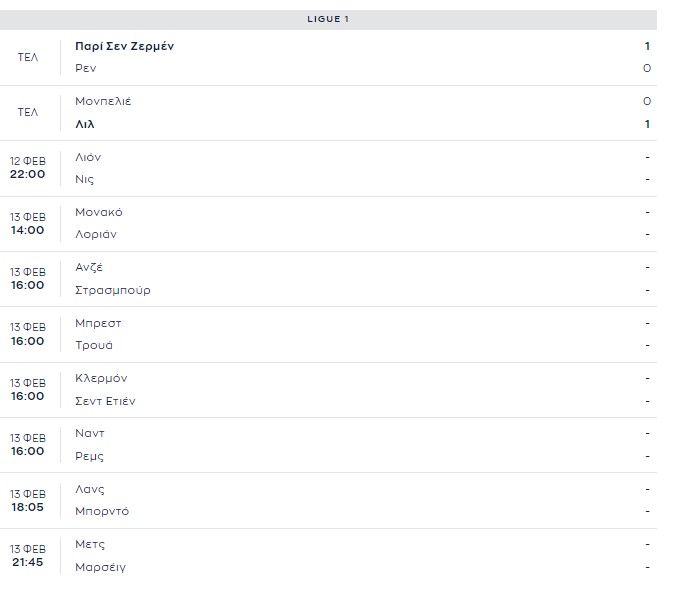Click the 12 ΦΕΒ 22:00 match time

pyautogui.click(x=28, y=167)
